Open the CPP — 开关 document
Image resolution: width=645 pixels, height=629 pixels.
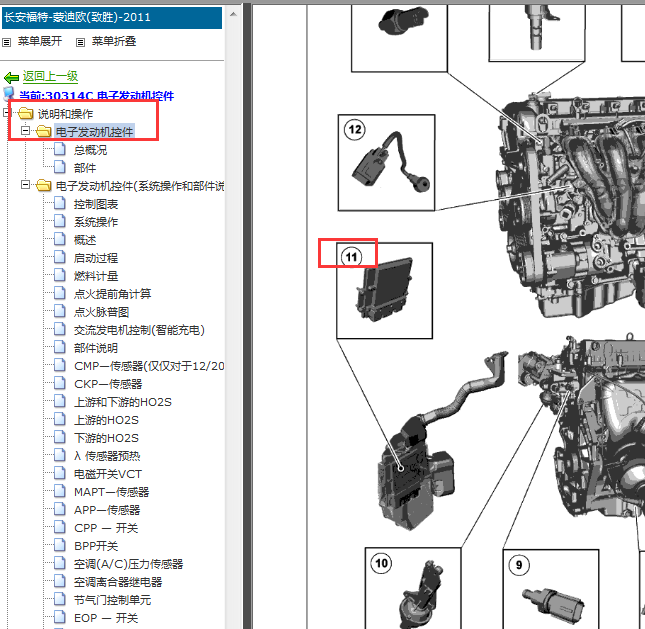106,528
